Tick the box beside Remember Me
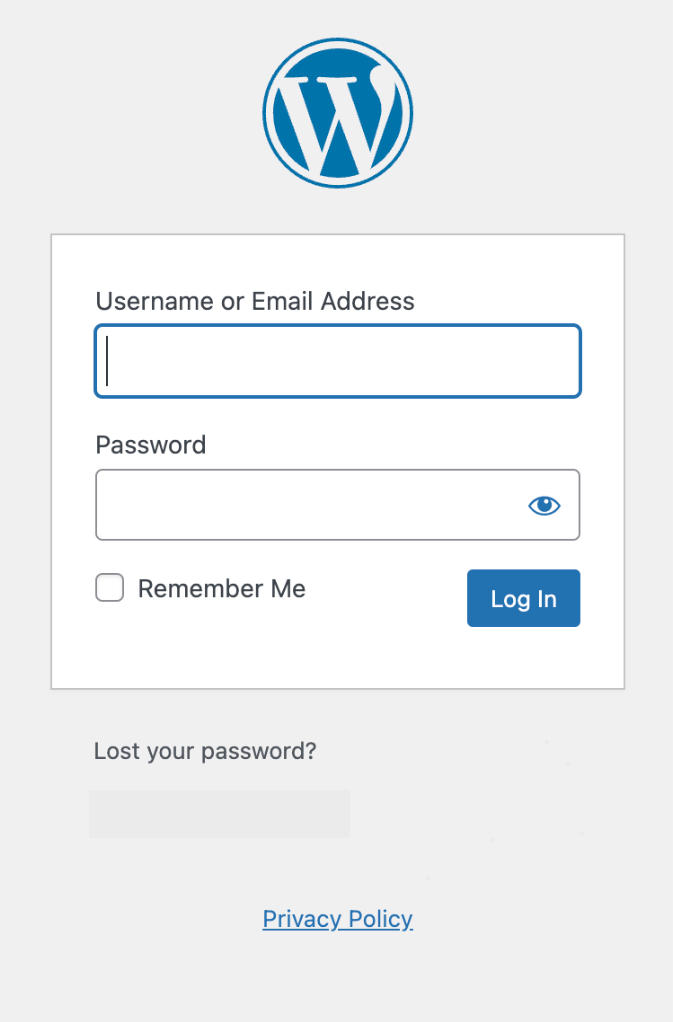Screen dimensions: 674x1022 click(x=110, y=588)
